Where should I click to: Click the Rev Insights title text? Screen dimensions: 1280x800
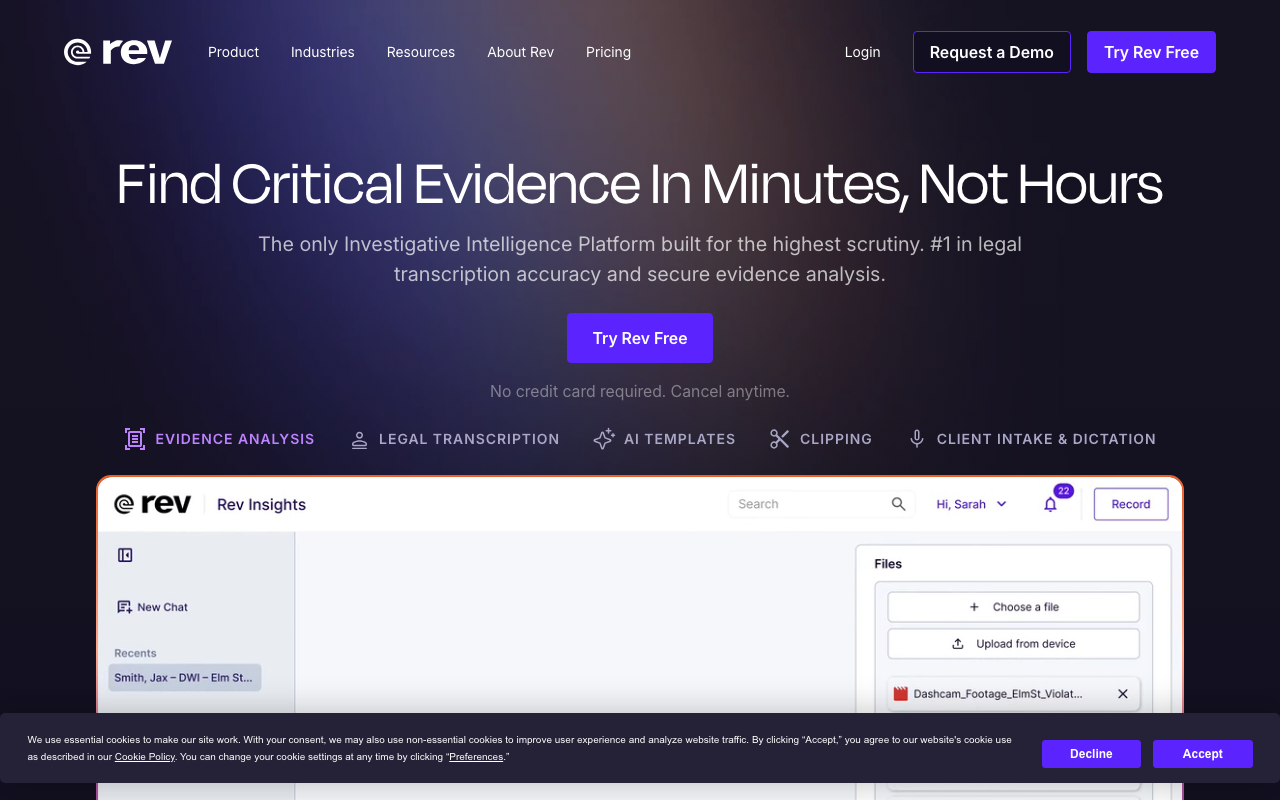tap(261, 504)
